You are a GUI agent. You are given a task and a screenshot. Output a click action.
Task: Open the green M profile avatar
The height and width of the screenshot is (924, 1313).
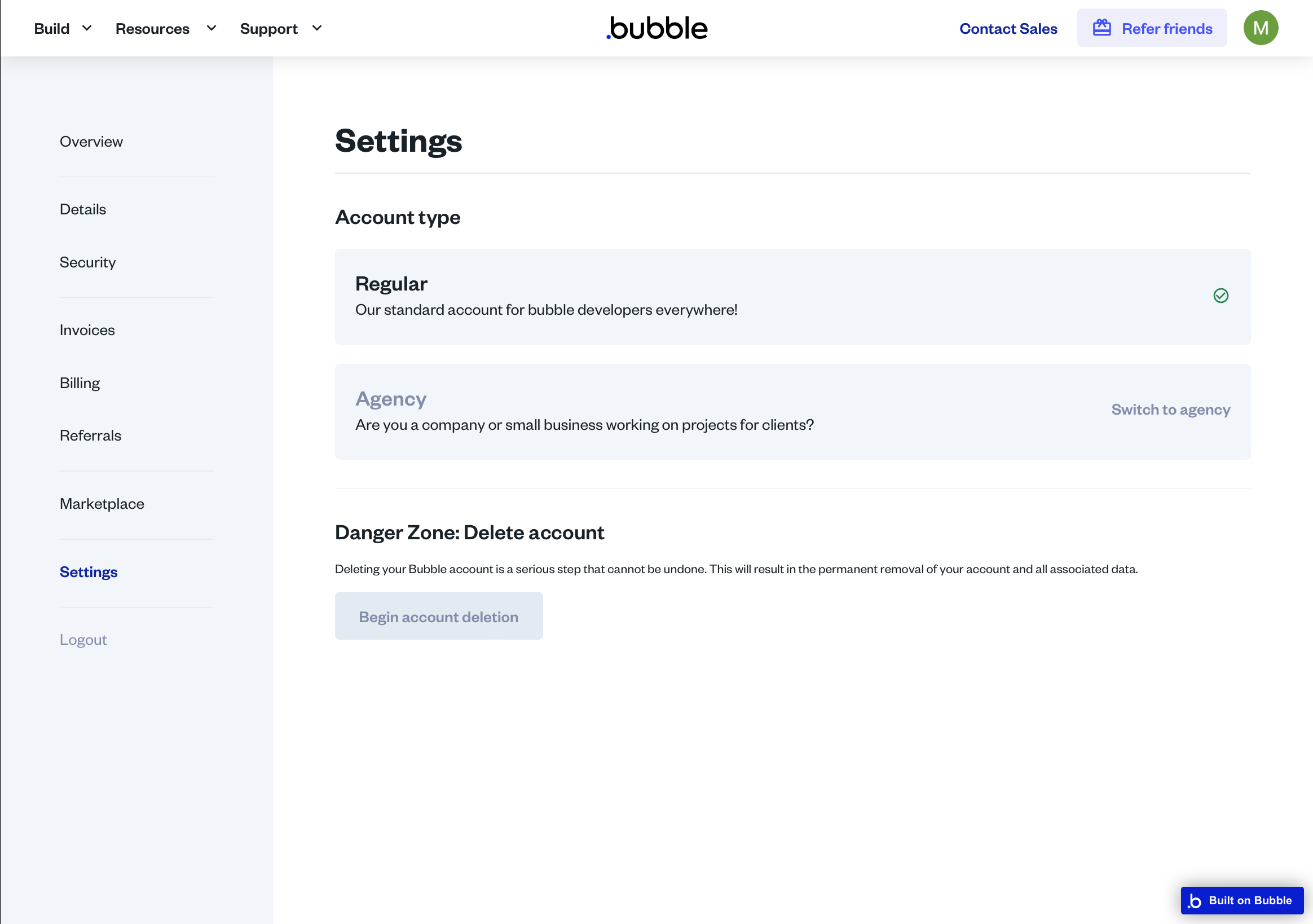coord(1261,28)
